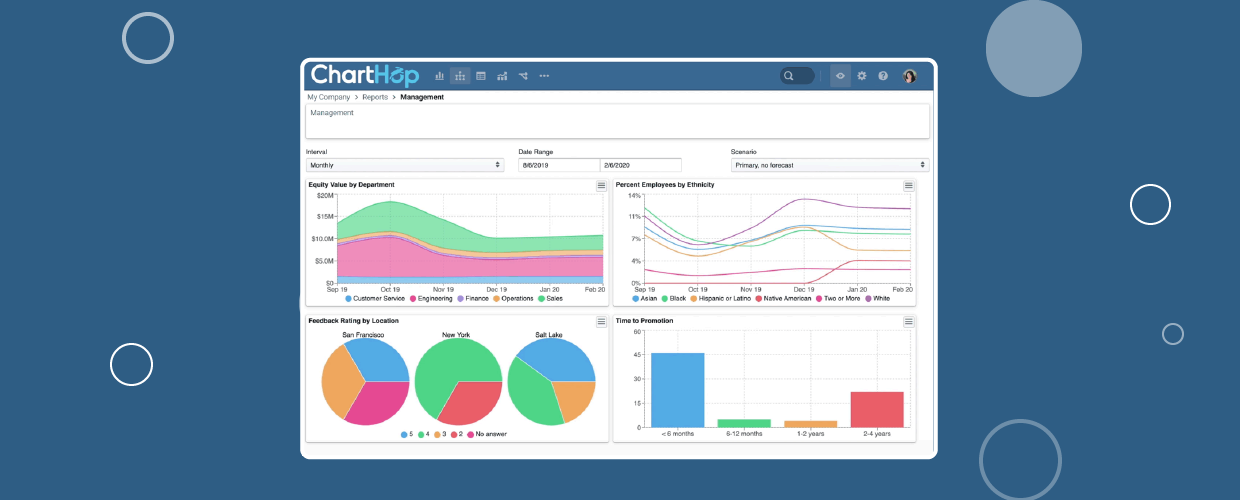Toggle the eye visibility icon in header
The image size is (1240, 502).
click(840, 76)
